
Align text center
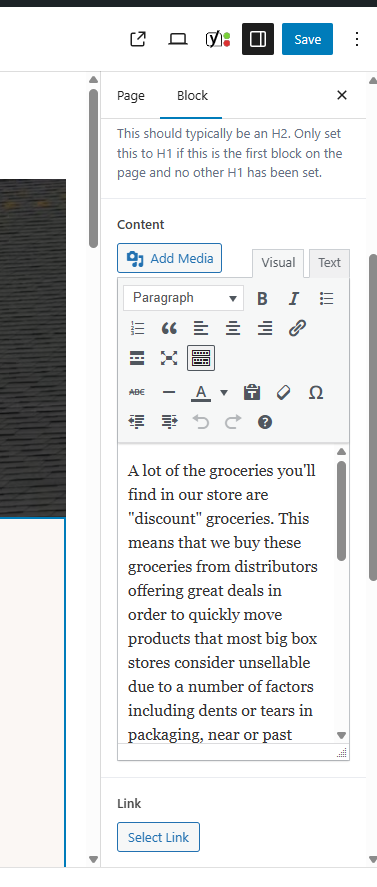click(233, 328)
